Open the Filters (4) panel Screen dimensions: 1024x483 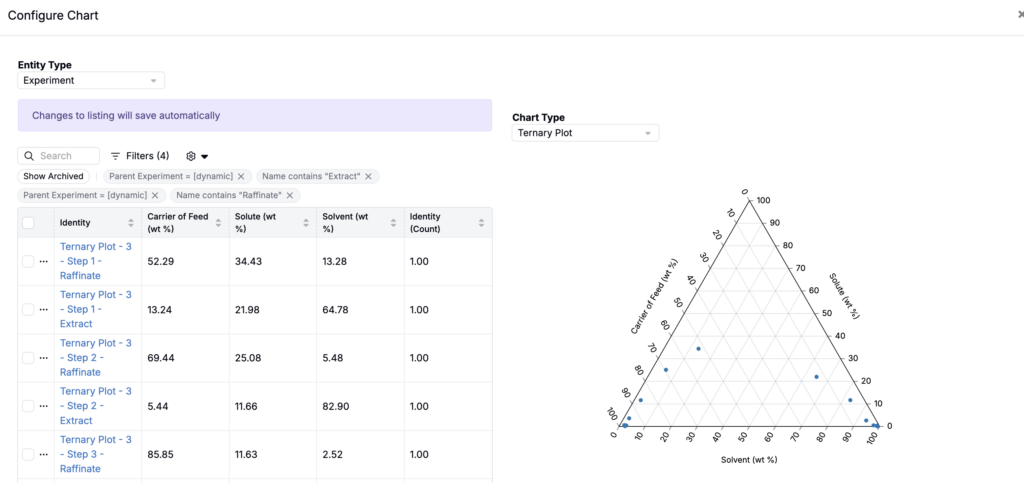coord(140,156)
